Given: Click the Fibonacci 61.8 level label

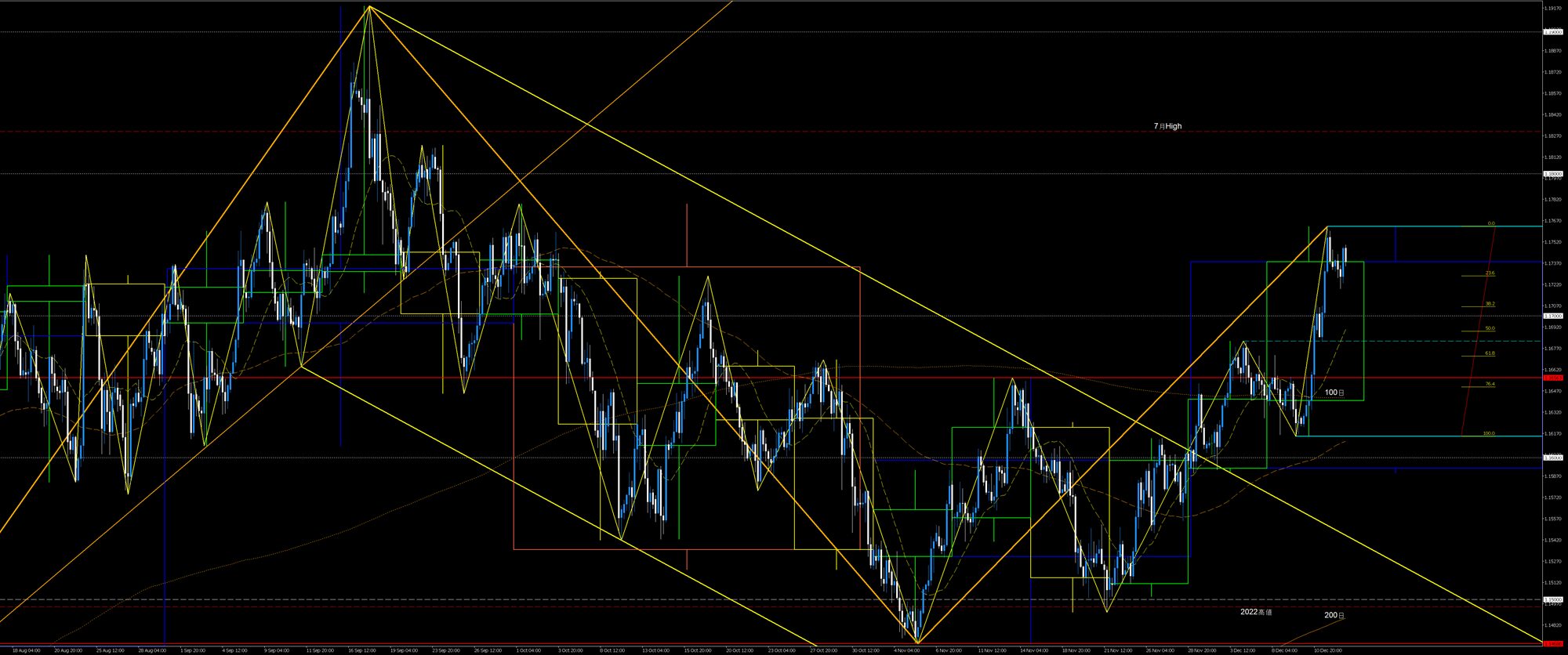Looking at the screenshot, I should tap(1490, 353).
